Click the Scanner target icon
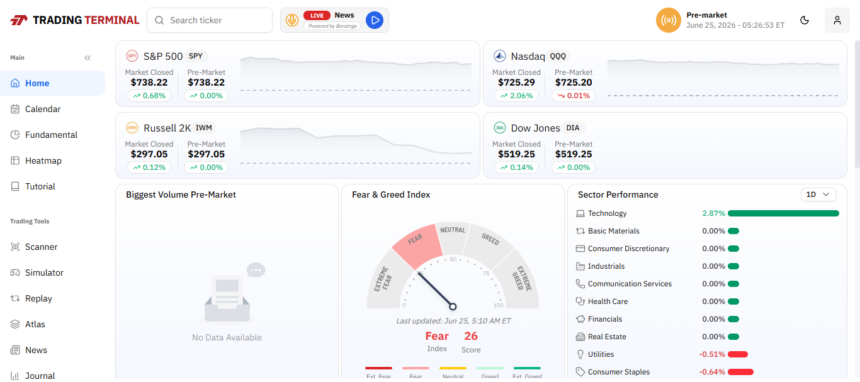The height and width of the screenshot is (382, 860). [15, 247]
